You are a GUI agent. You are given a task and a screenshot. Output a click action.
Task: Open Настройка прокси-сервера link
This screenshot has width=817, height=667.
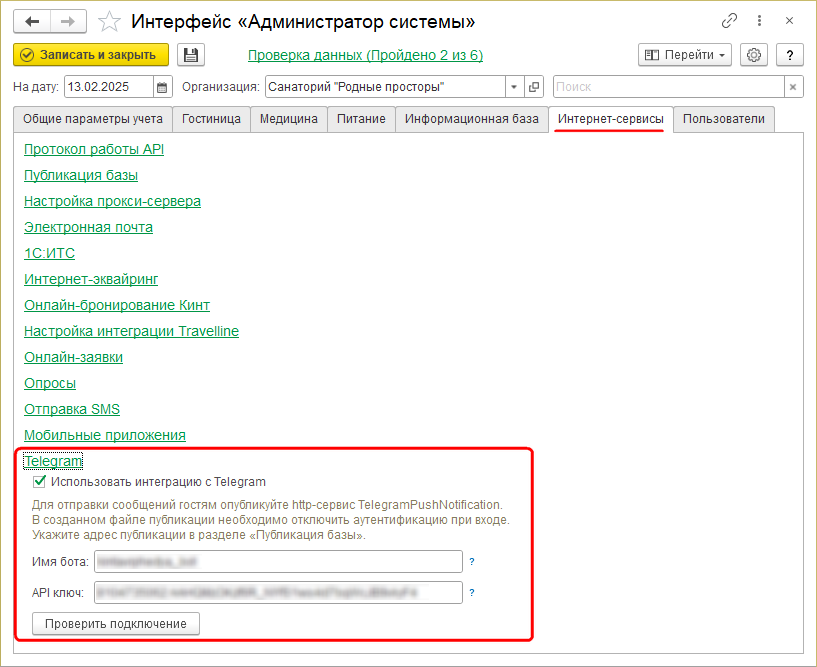click(x=112, y=202)
